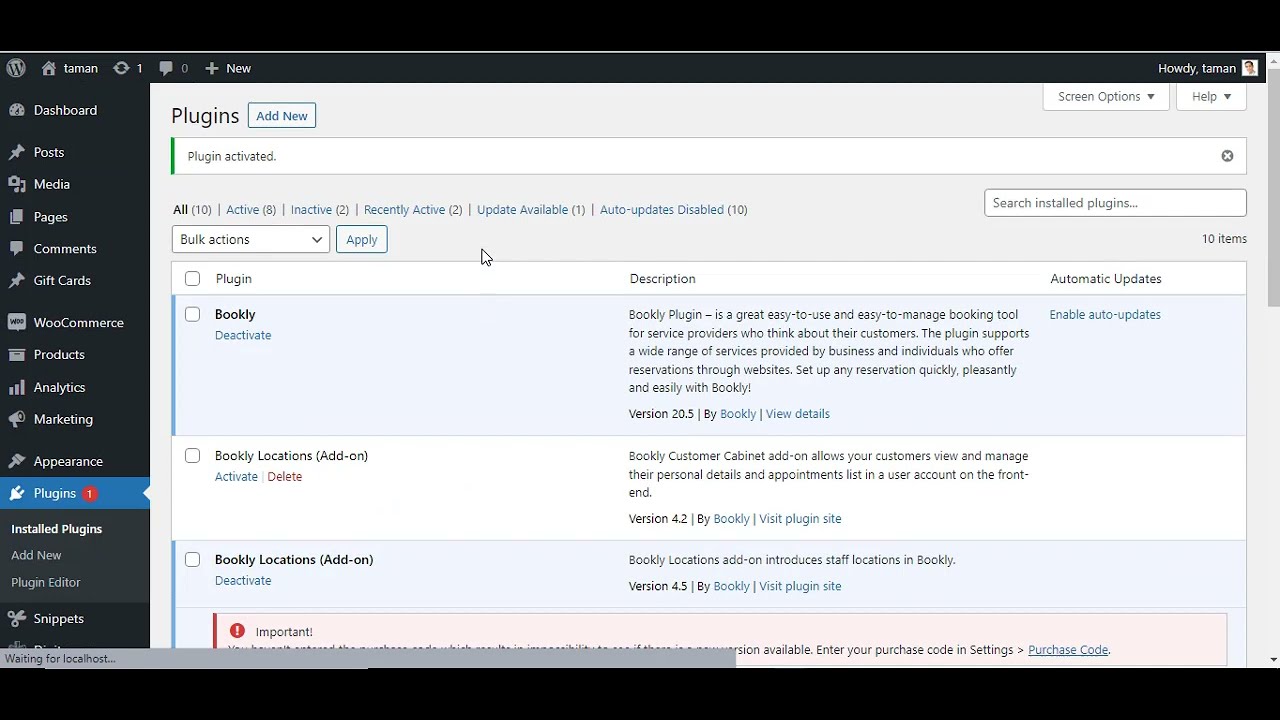Image resolution: width=1280 pixels, height=720 pixels.
Task: Open the Appearance menu label in sidebar
Action: (68, 461)
